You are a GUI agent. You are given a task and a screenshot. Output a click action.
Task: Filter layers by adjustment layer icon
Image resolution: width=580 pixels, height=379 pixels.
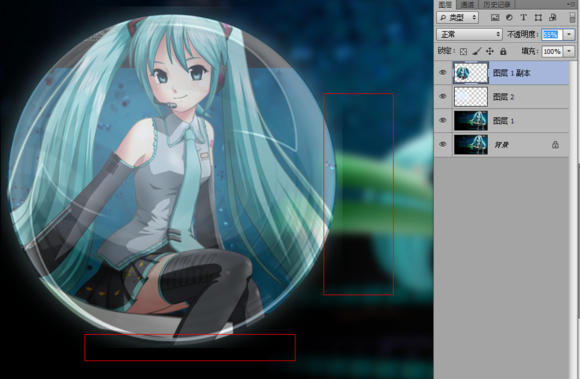click(x=509, y=17)
